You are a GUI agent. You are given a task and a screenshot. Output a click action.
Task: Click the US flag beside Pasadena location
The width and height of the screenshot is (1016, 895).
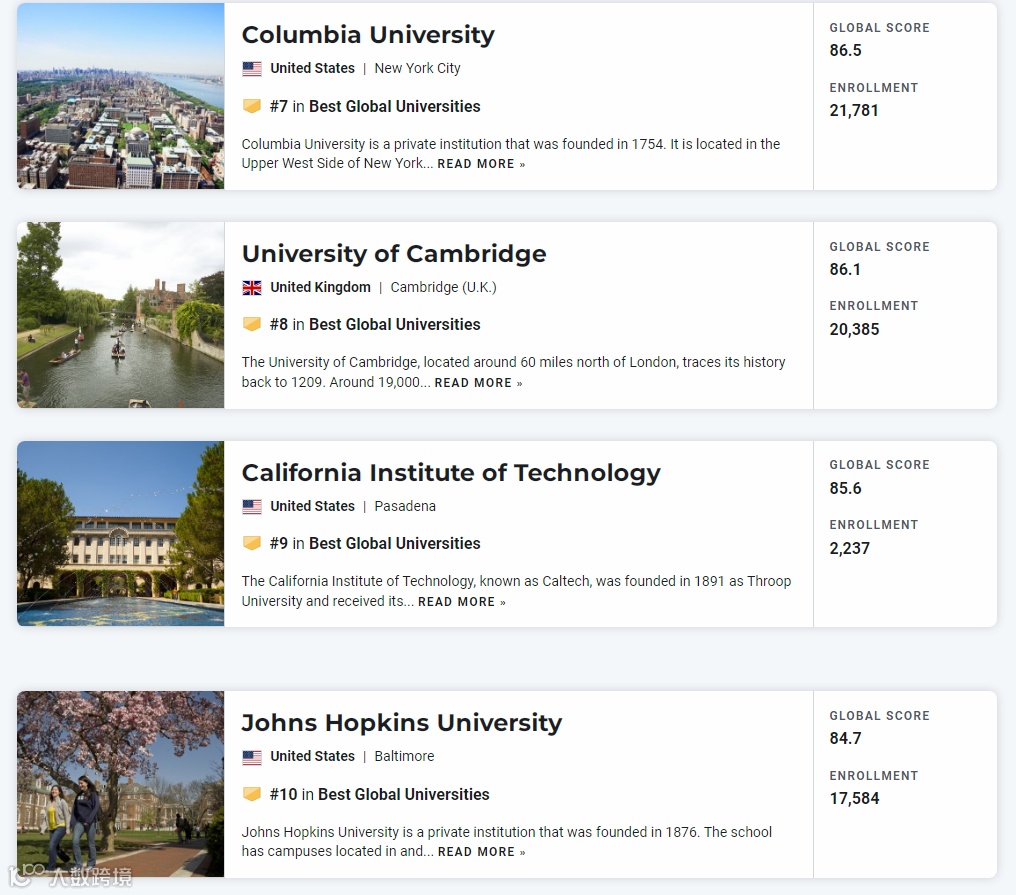click(252, 507)
